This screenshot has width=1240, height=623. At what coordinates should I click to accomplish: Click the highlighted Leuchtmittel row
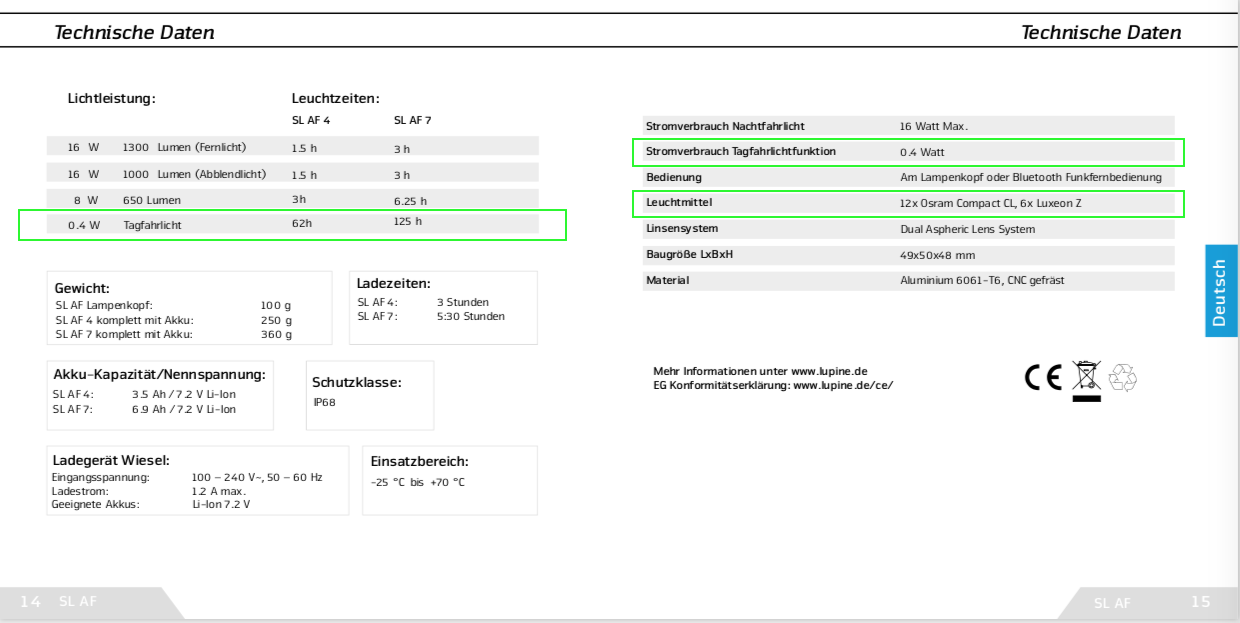coord(908,203)
